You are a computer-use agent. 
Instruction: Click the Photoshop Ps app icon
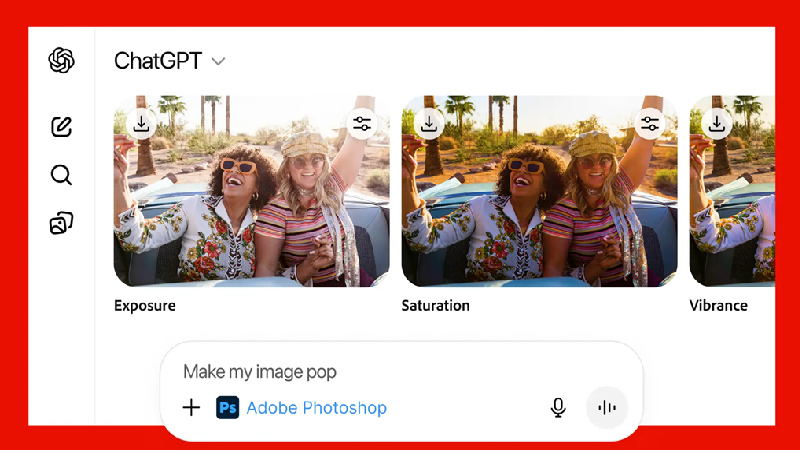point(228,408)
